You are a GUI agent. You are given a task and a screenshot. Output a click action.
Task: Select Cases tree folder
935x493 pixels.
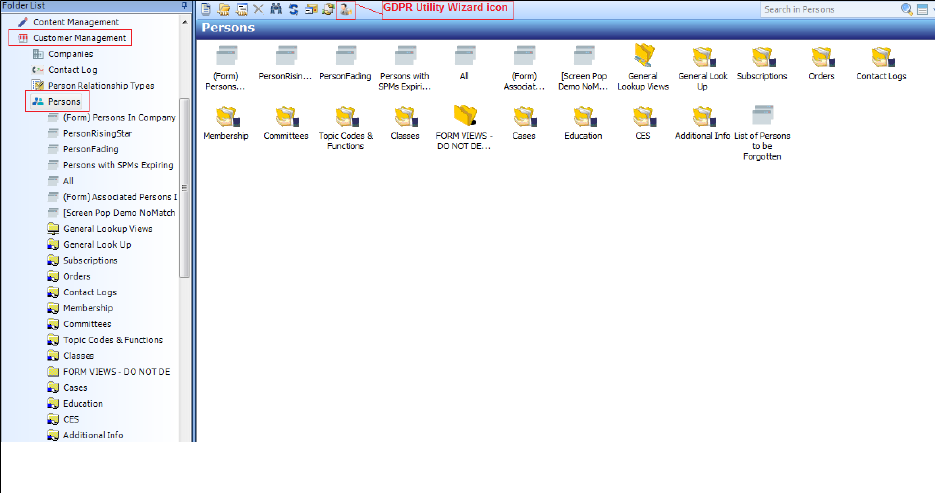75,387
